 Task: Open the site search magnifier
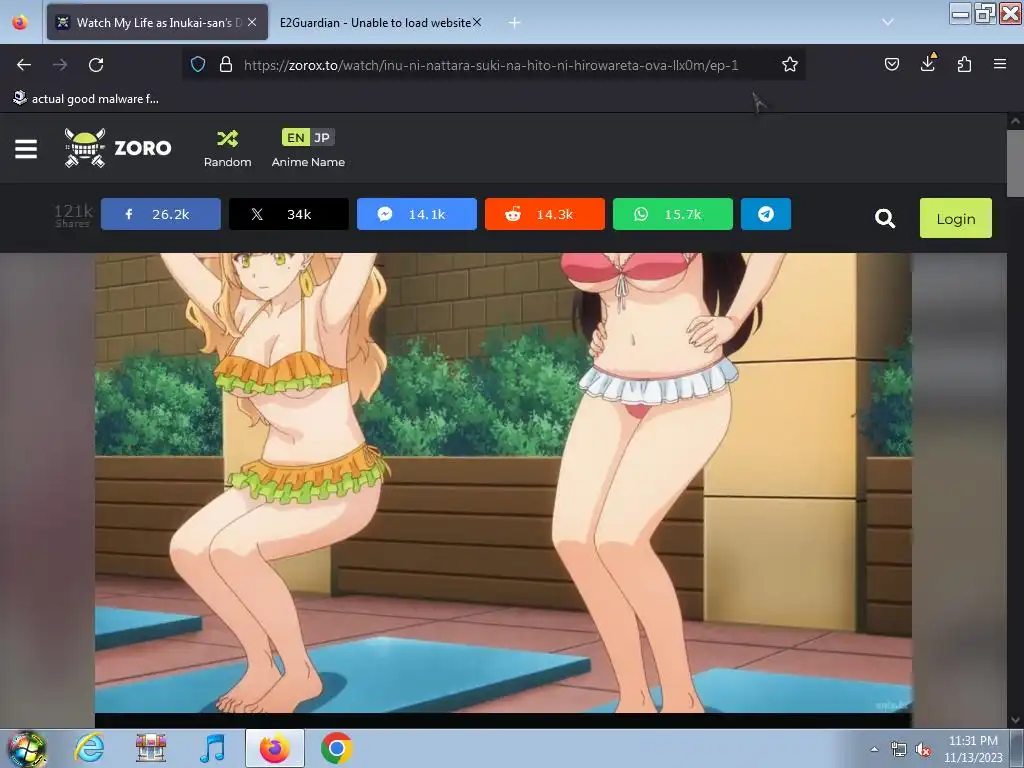tap(884, 218)
